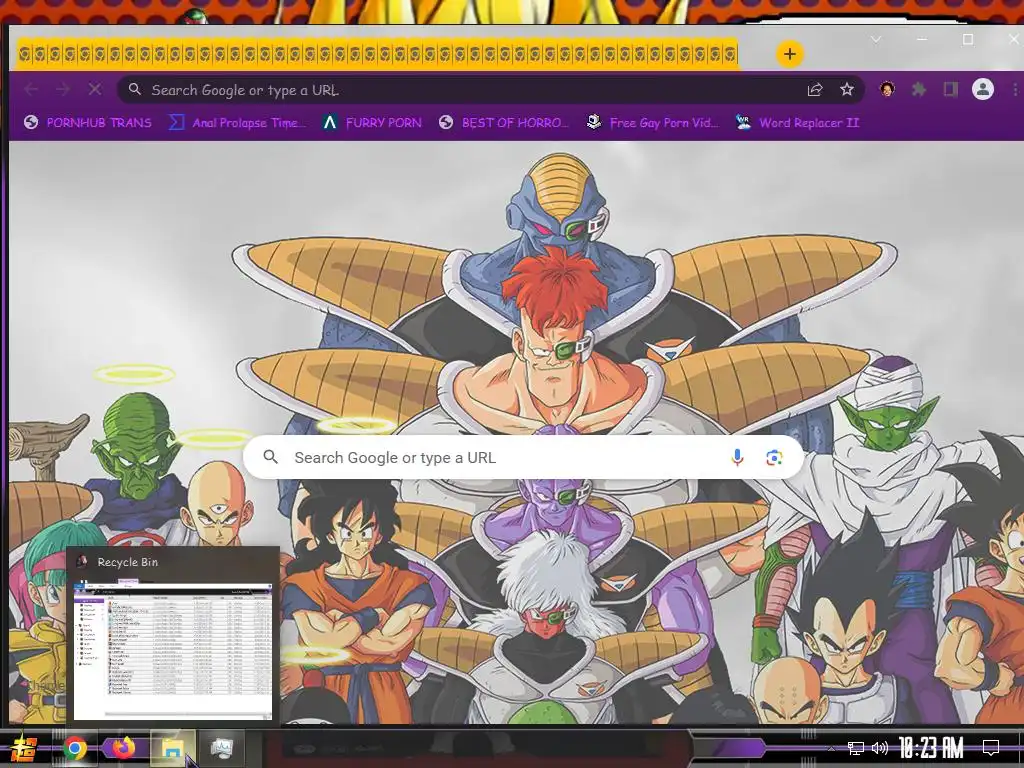Viewport: 1024px width, 768px height.
Task: Go forward with the forward arrow
Action: (x=63, y=89)
